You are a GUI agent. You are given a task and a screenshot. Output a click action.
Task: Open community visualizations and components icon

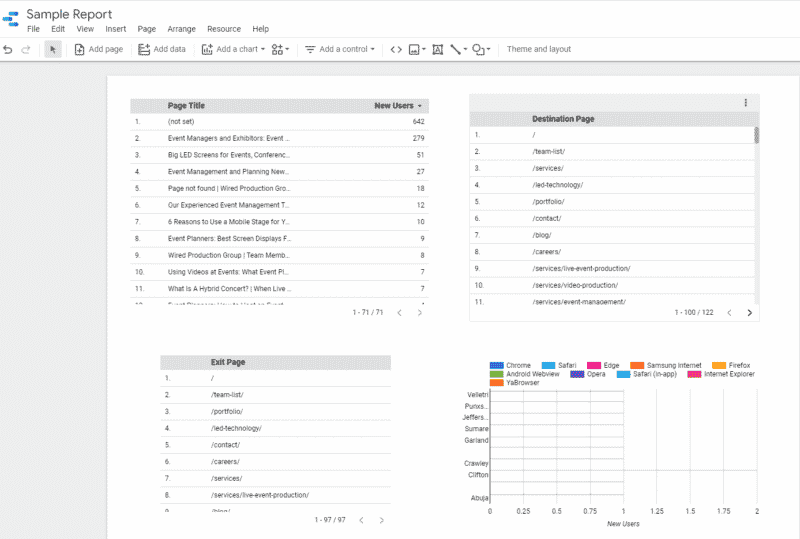coord(280,50)
